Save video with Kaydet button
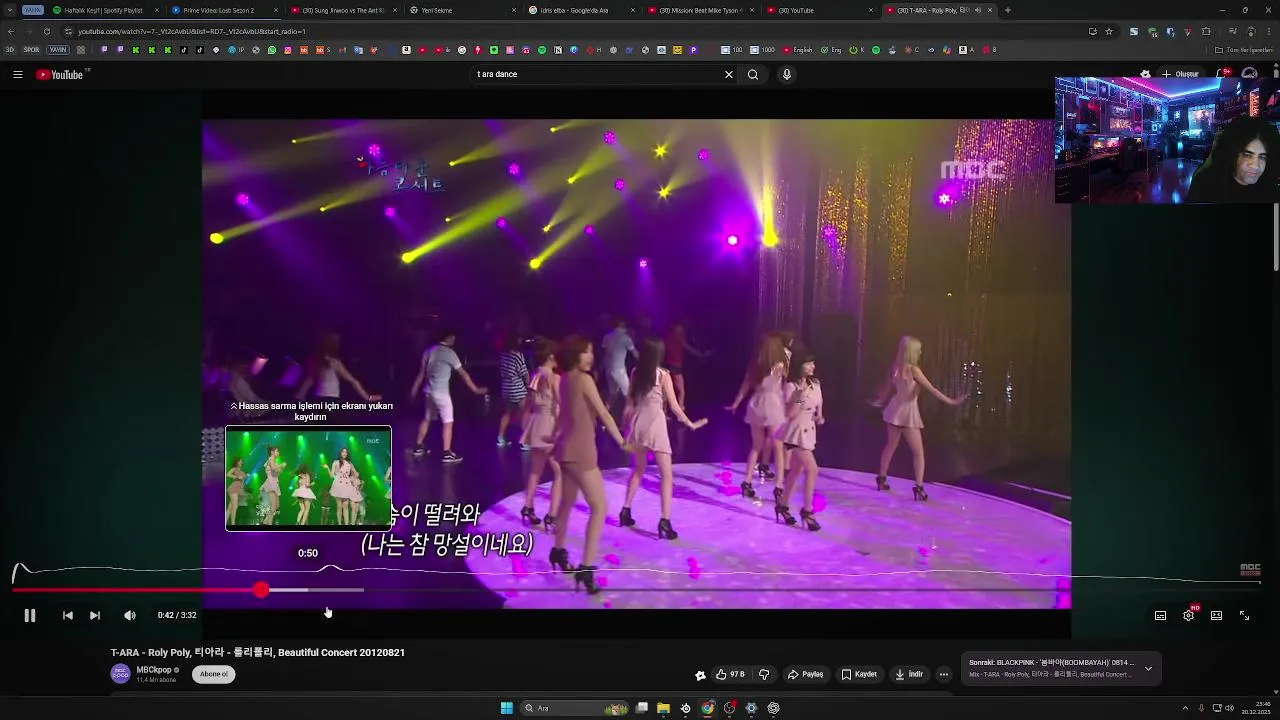 click(859, 674)
